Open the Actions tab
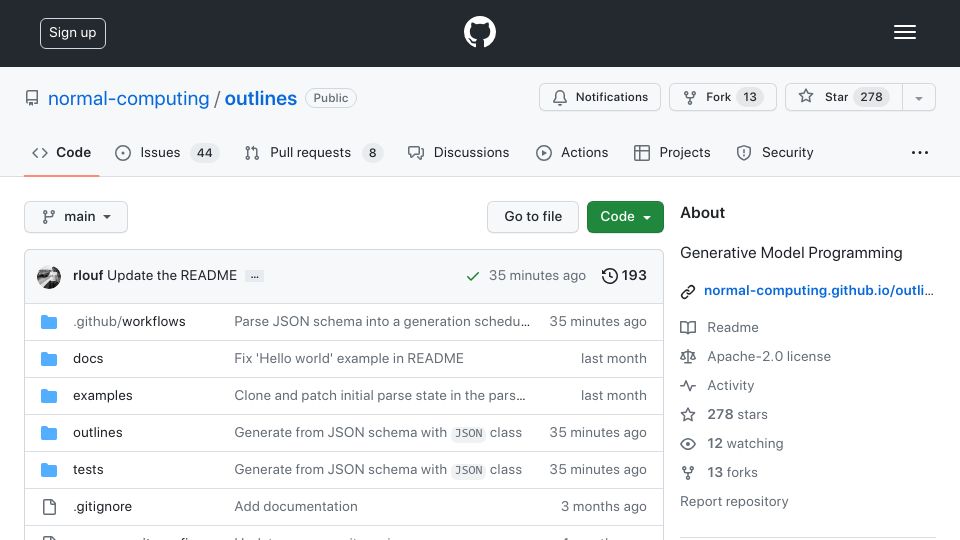960x540 pixels. pyautogui.click(x=572, y=152)
